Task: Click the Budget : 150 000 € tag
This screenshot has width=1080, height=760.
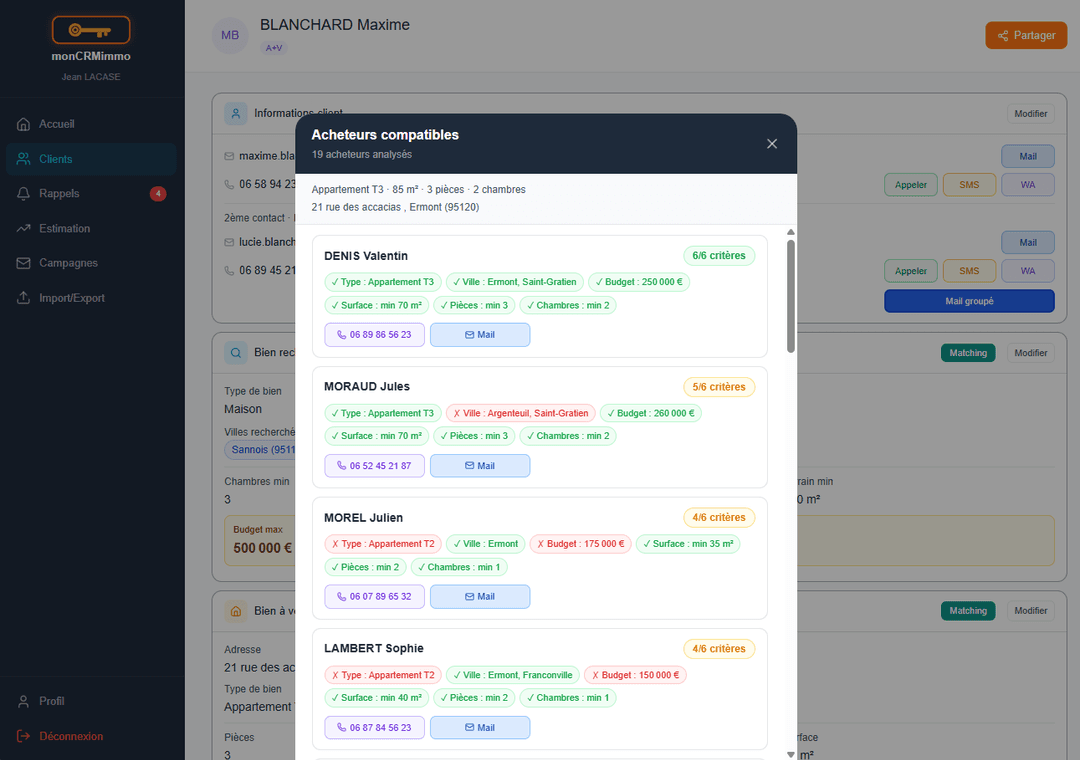Action: click(x=636, y=675)
